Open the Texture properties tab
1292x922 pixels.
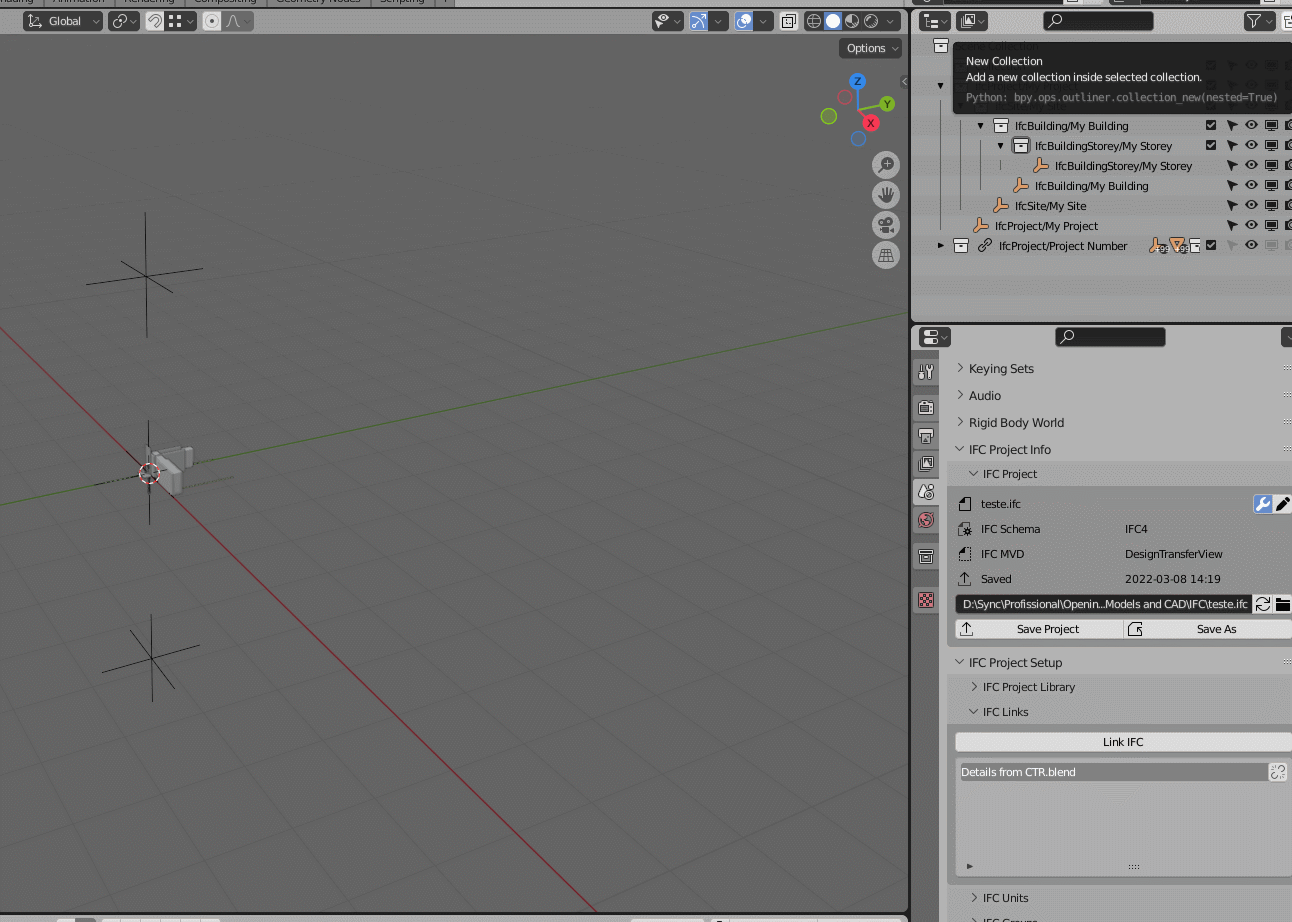point(926,599)
